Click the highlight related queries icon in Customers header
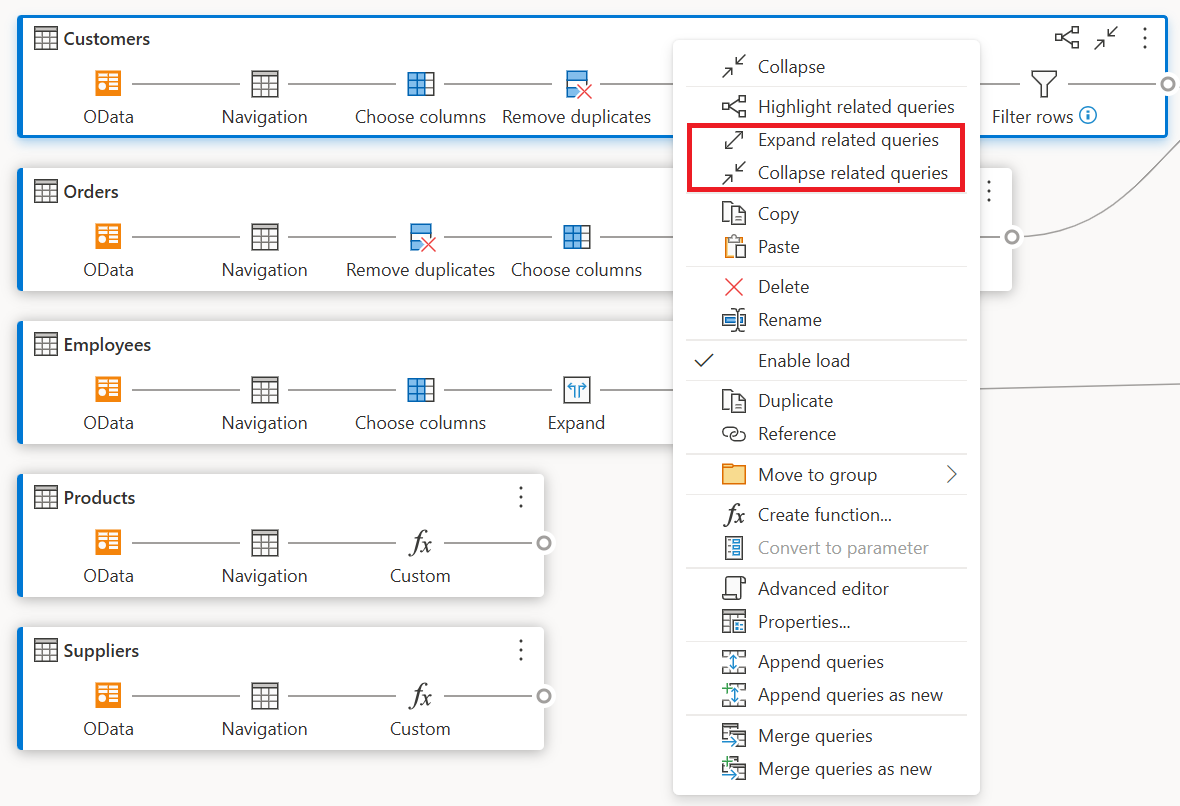Viewport: 1180px width, 806px height. pyautogui.click(x=1066, y=38)
